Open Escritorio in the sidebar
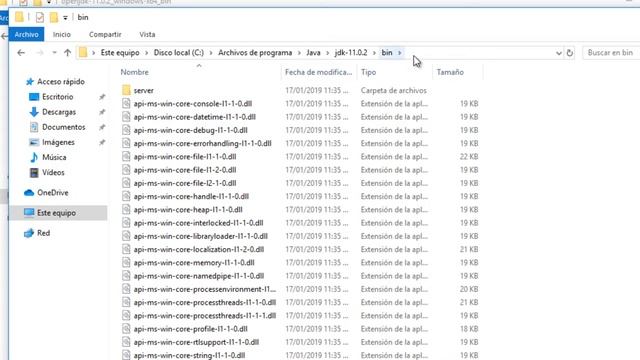 tap(58, 97)
